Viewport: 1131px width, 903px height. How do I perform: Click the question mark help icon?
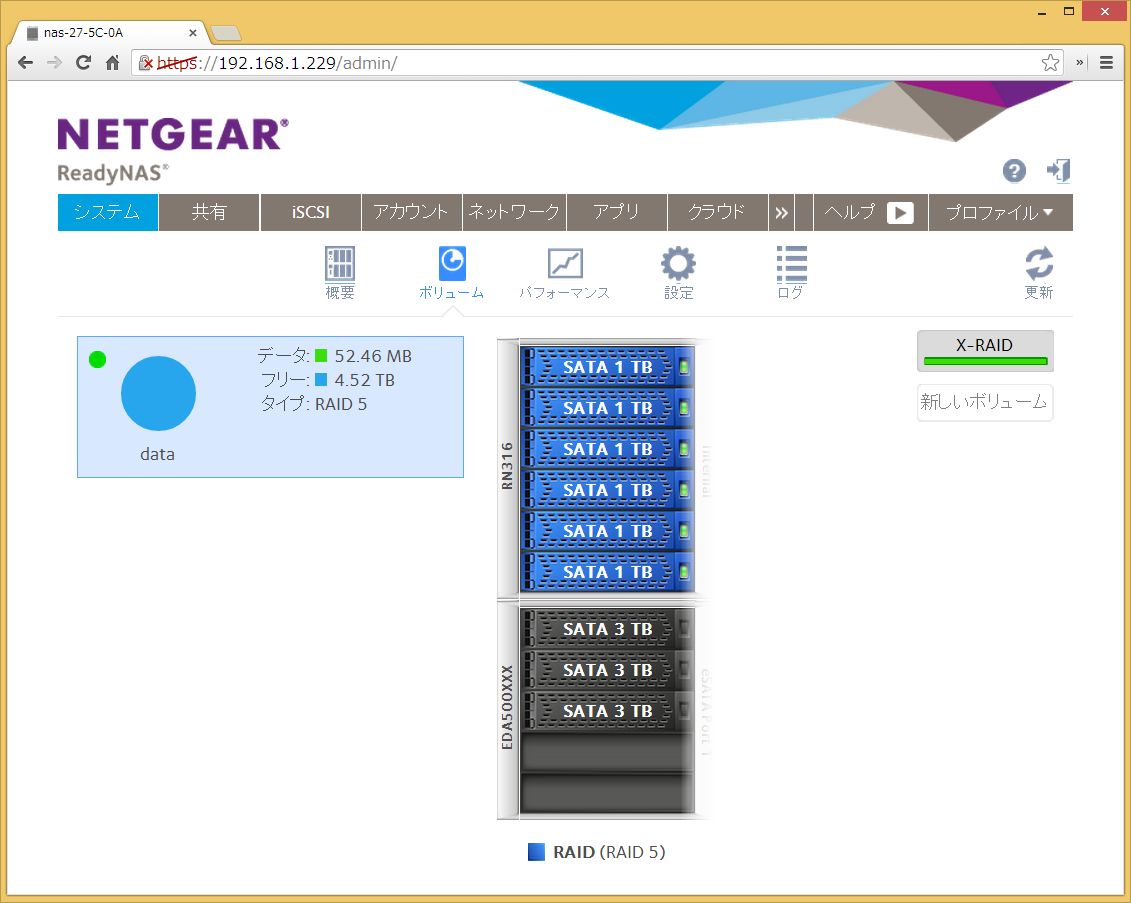(x=1014, y=171)
